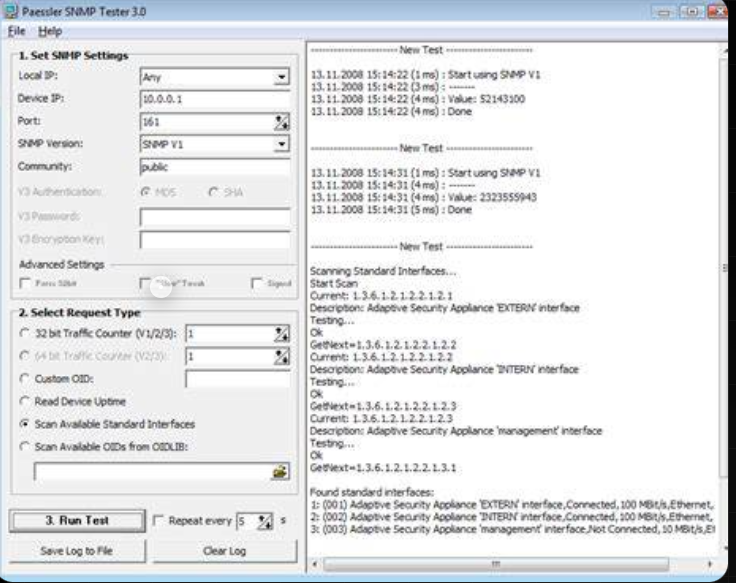Select SHA V3 authentication
Viewport: 736px width, 583px height.
(214, 192)
